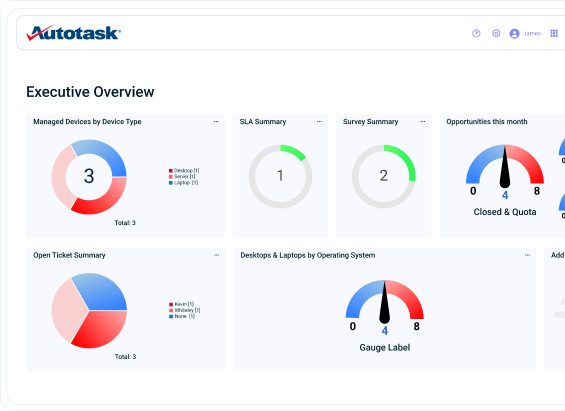Image resolution: width=565 pixels, height=411 pixels.
Task: Click the Survey Summary widget title
Action: coord(370,122)
